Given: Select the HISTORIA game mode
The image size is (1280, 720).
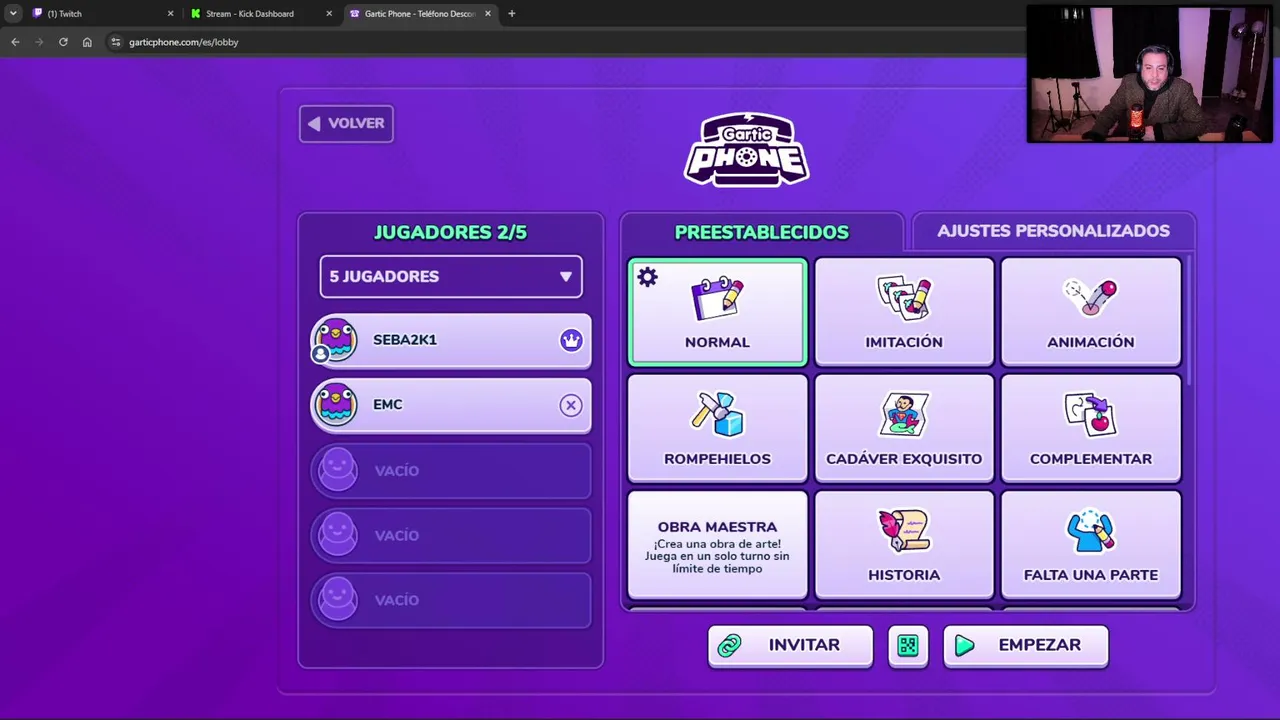Looking at the screenshot, I should (904, 546).
